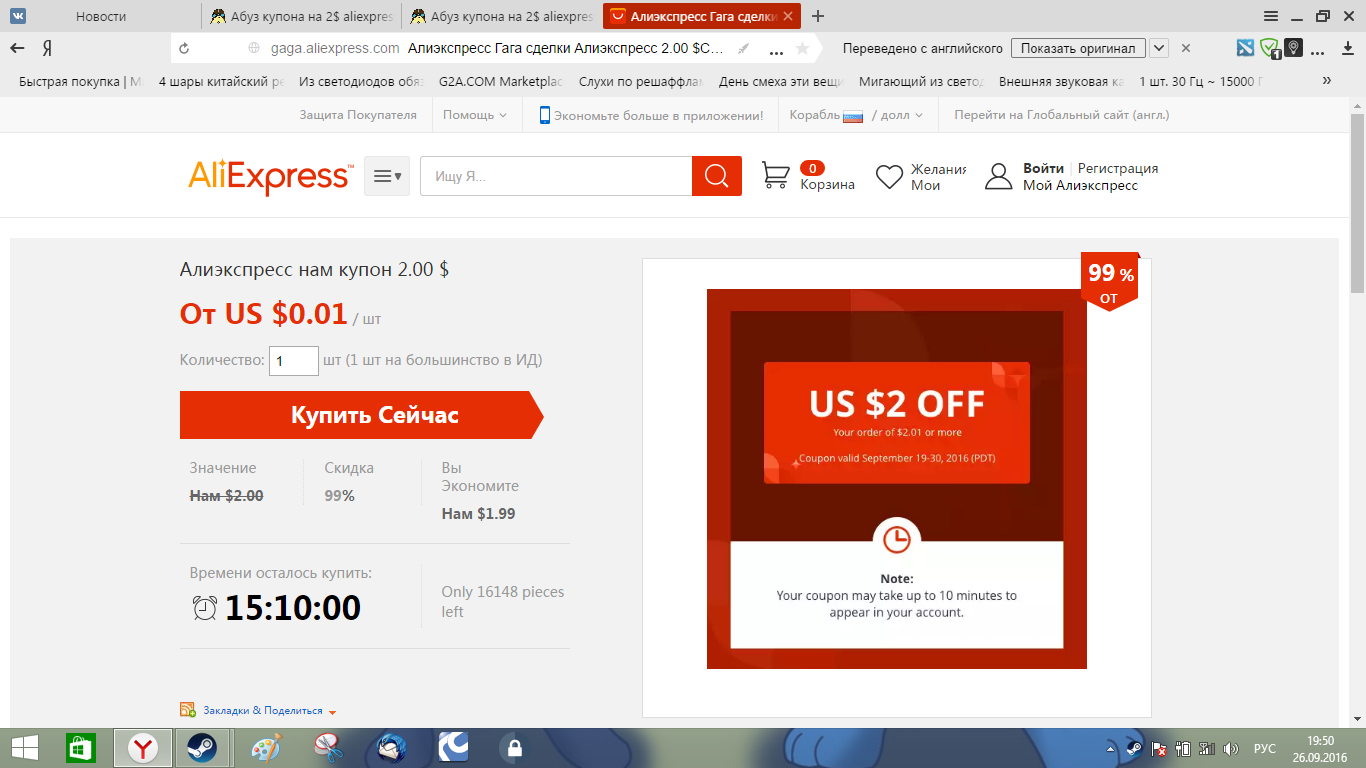
Task: Open the "Из светодиодов" bookmark
Action: pyautogui.click(x=362, y=82)
